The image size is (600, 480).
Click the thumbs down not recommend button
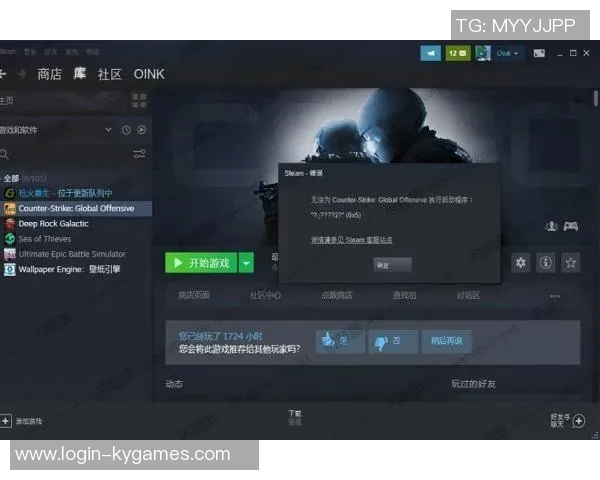[392, 341]
